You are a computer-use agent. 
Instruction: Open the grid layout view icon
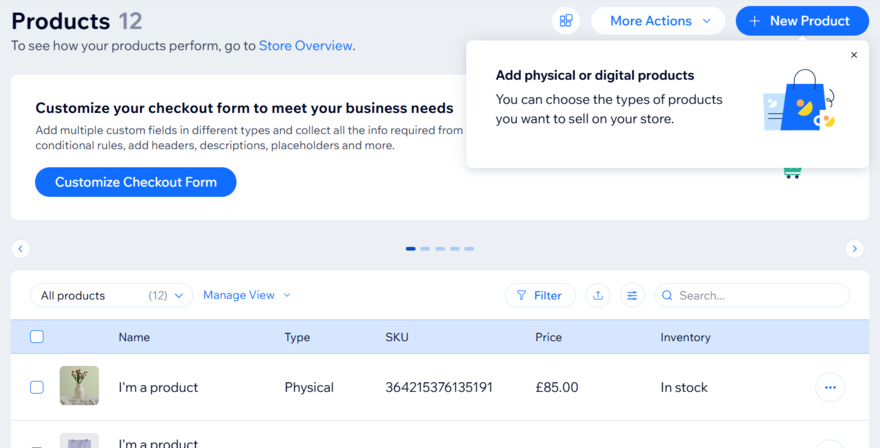566,21
